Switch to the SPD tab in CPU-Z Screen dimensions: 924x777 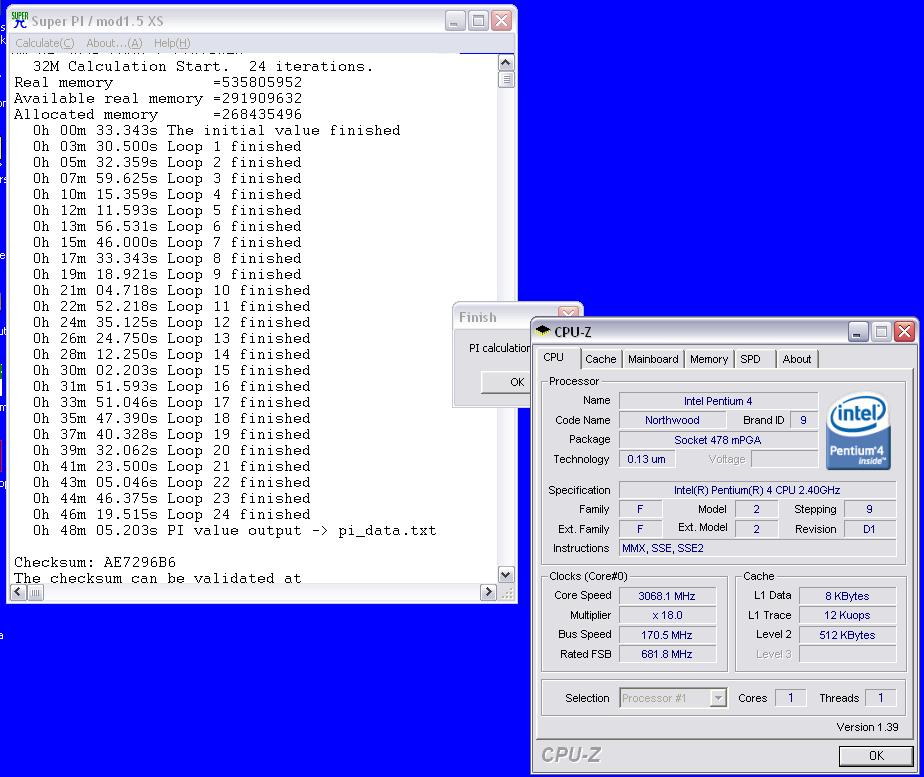tap(750, 359)
